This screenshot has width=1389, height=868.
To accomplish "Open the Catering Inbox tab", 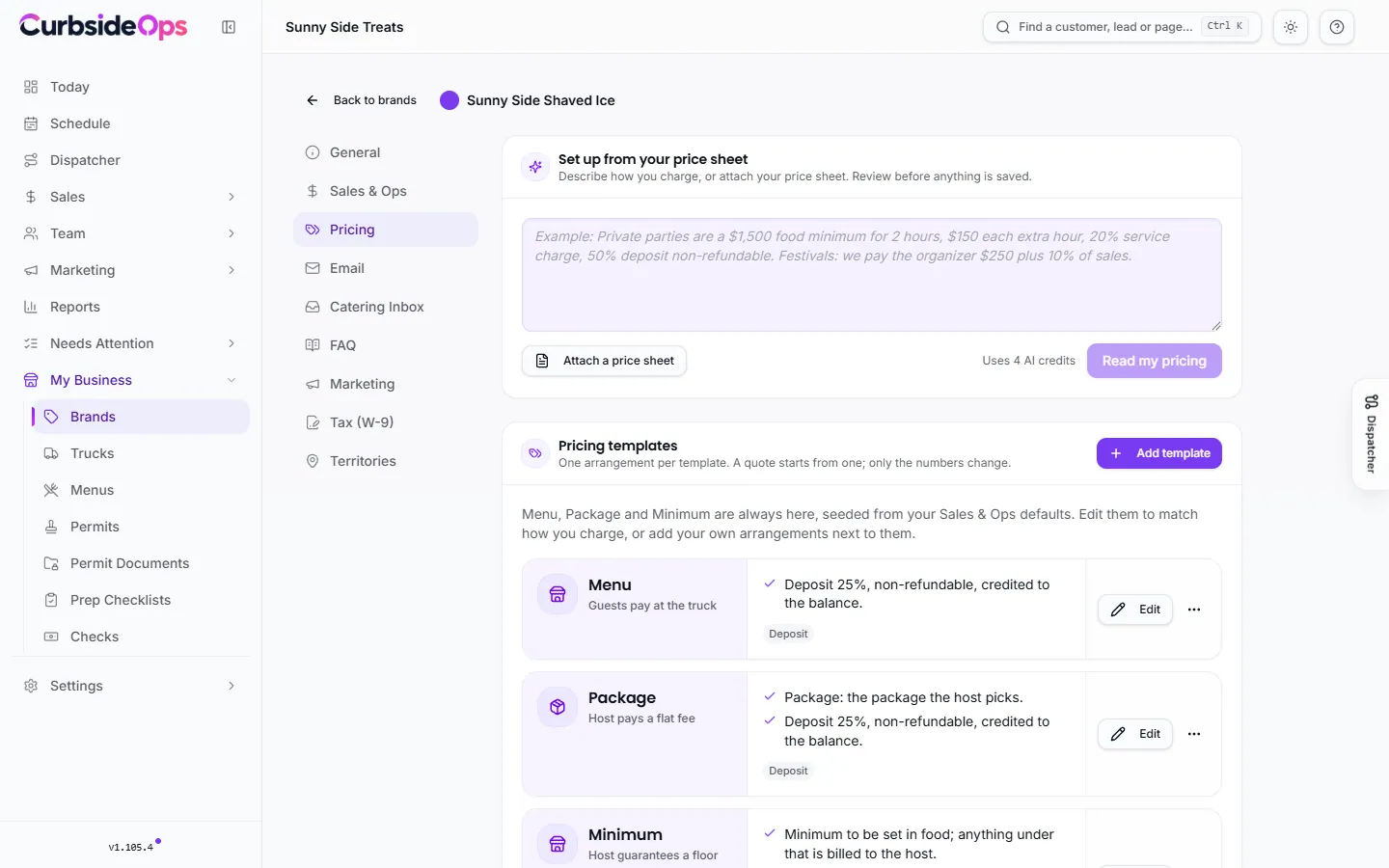I will [386, 307].
